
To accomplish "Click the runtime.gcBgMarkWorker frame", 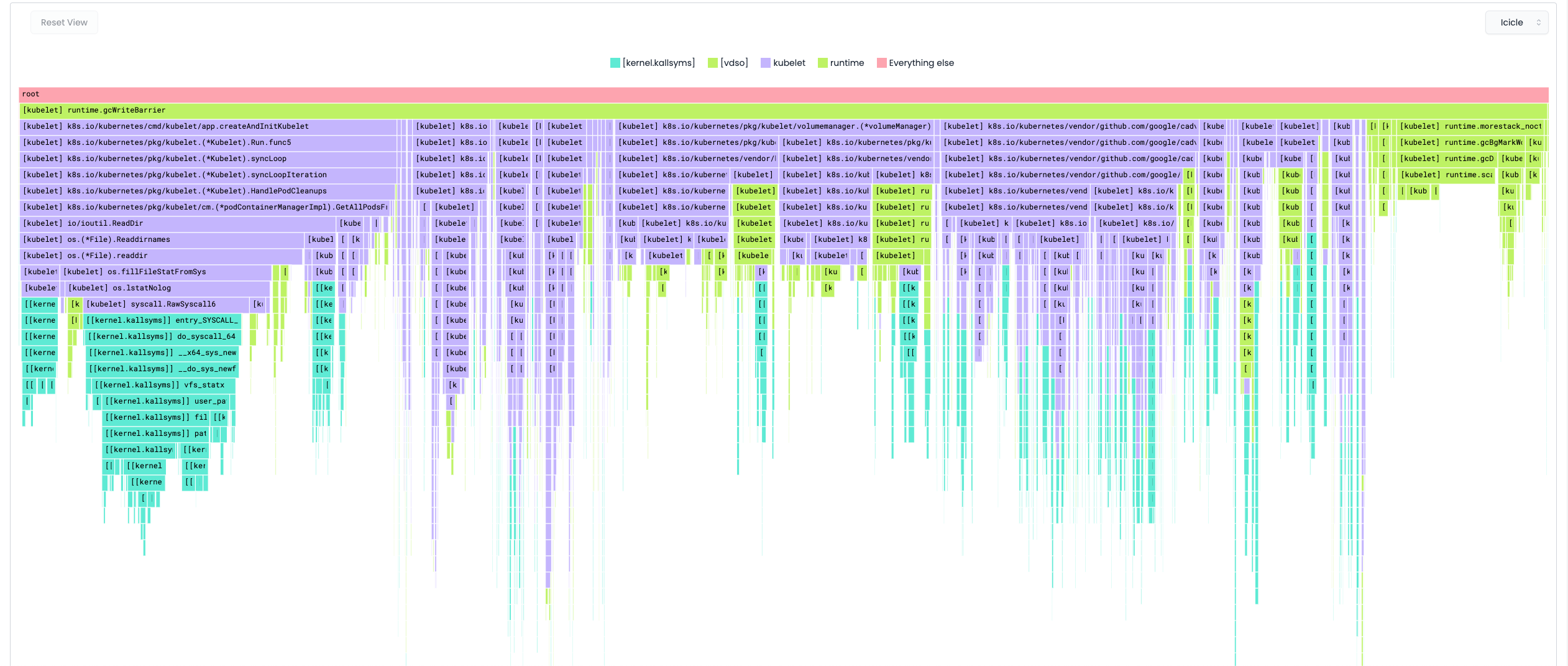I will [x=1460, y=142].
